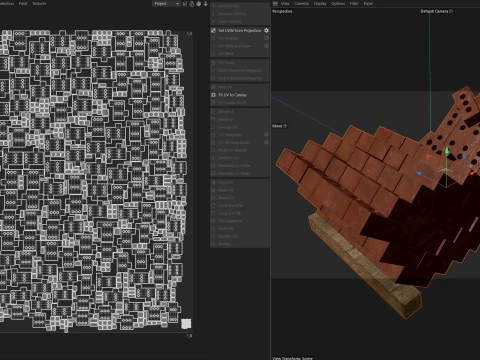Open UV Weld and Relax gear options

click(266, 46)
